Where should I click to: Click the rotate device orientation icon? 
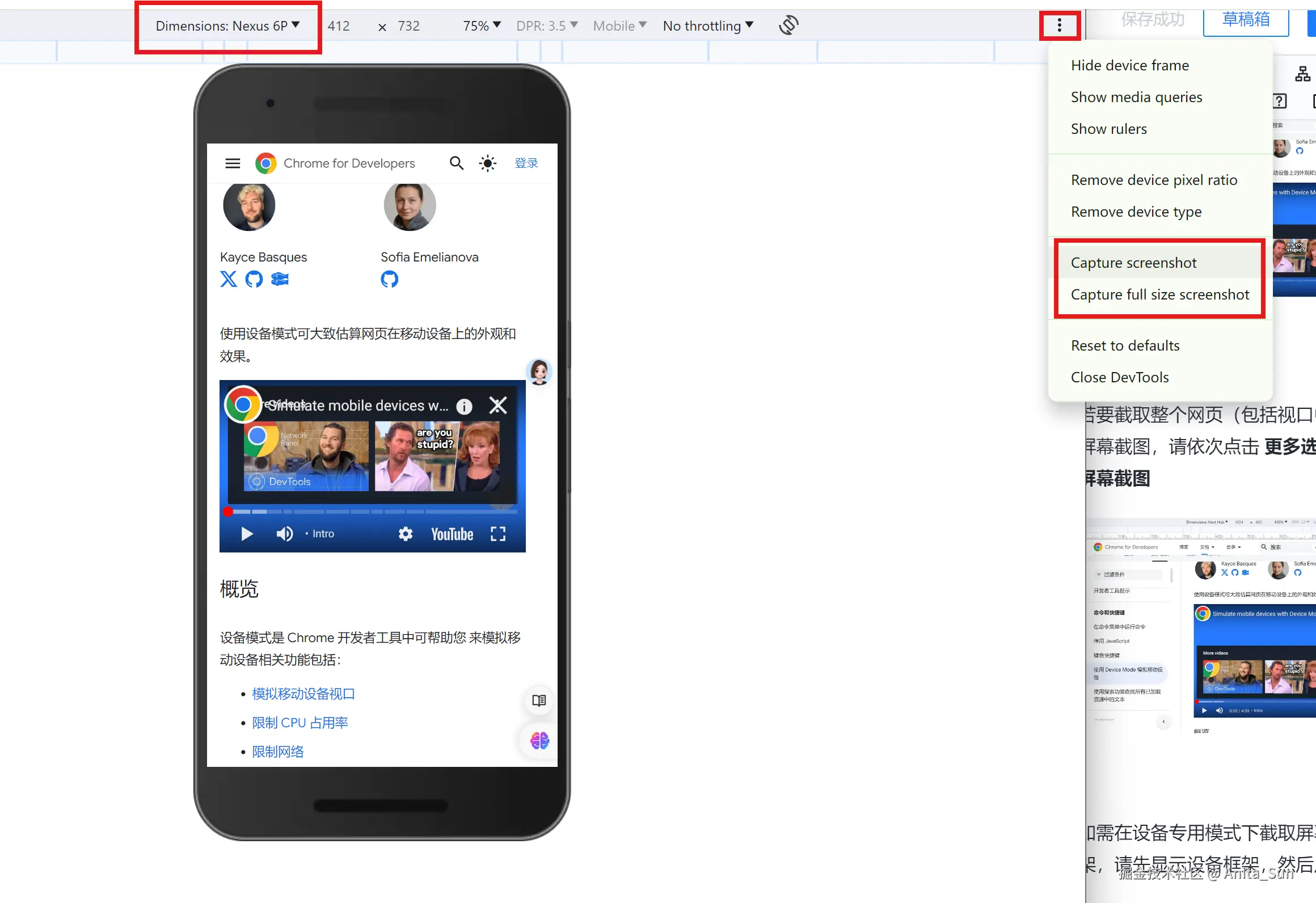(788, 26)
